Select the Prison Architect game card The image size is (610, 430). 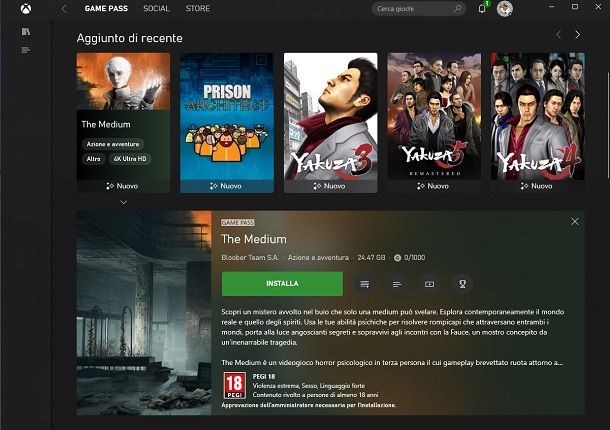tap(227, 123)
